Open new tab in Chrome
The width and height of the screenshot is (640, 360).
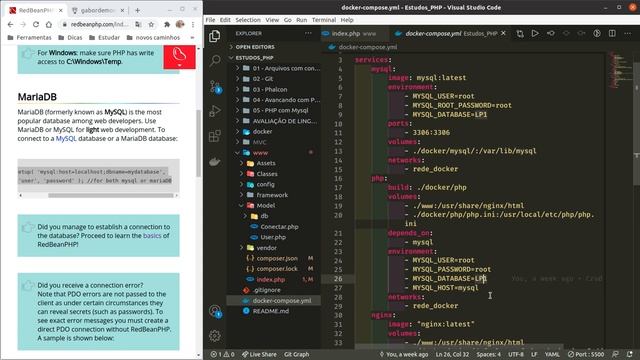(x=137, y=10)
